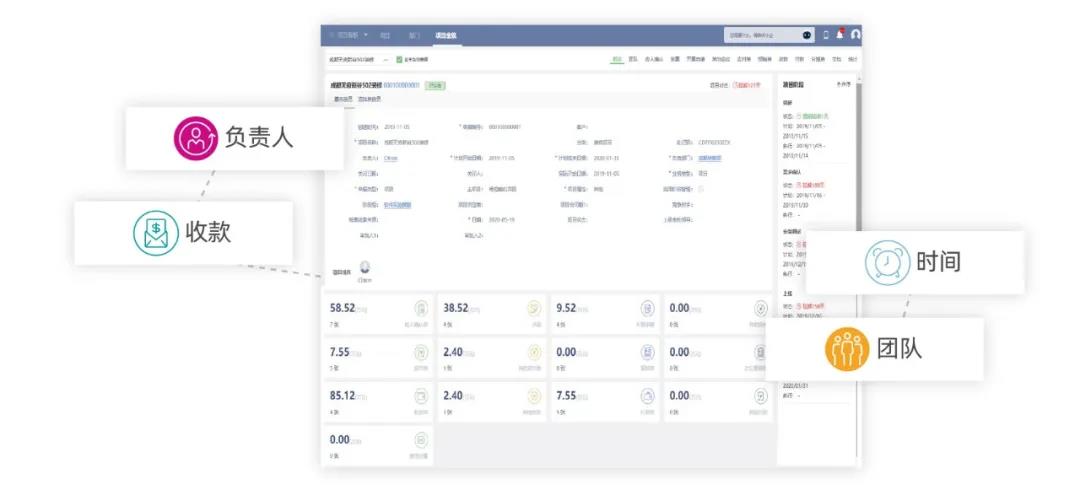Open the notification bell in header

[x=840, y=35]
